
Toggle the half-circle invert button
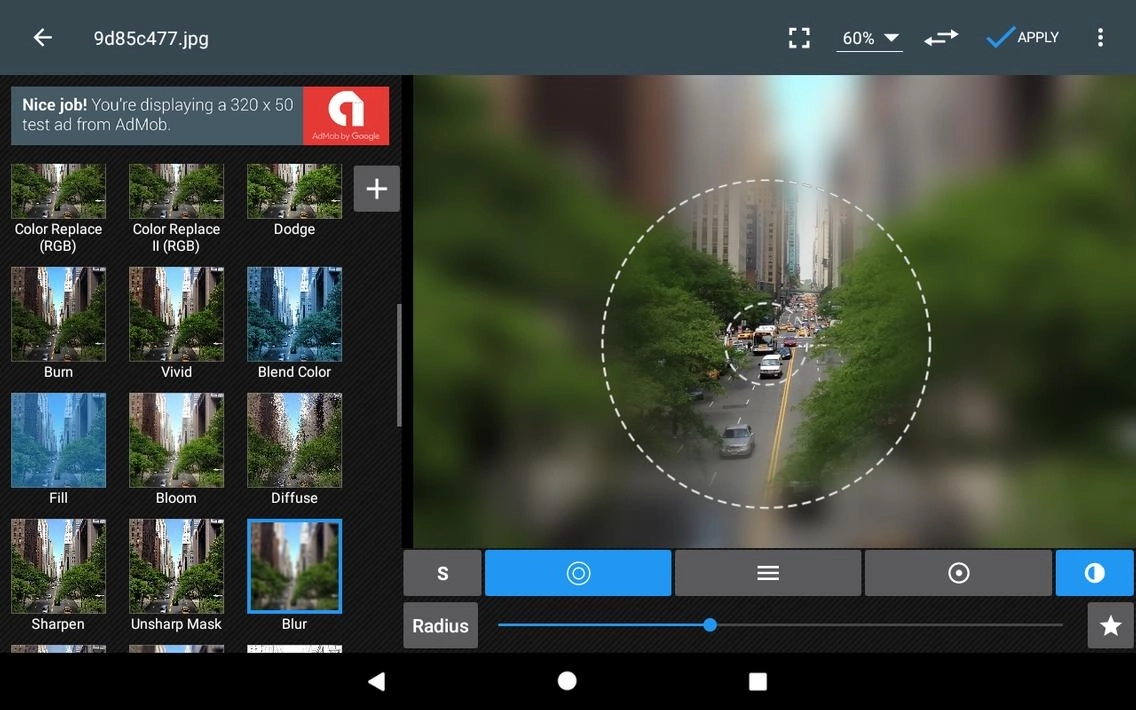click(x=1094, y=573)
